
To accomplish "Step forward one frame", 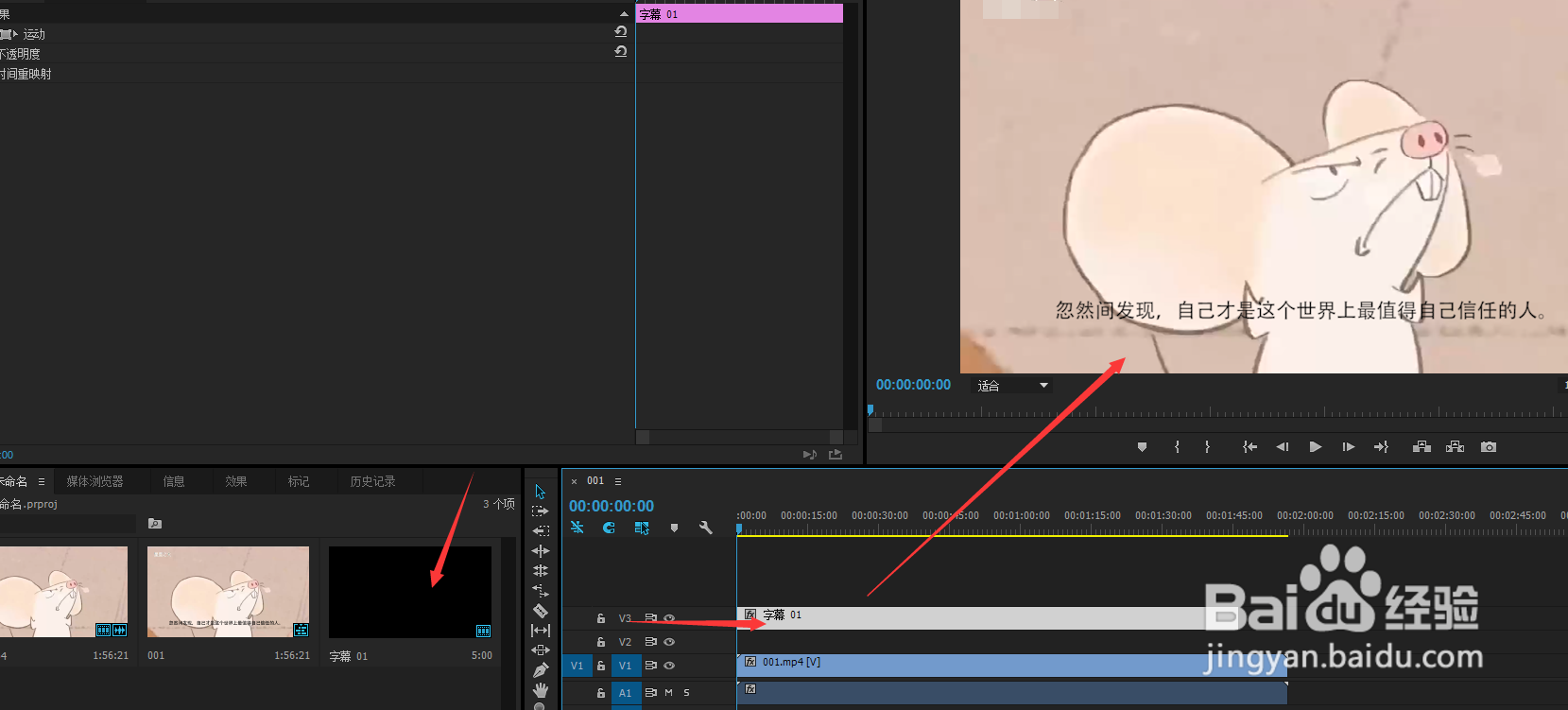I will (x=1349, y=447).
